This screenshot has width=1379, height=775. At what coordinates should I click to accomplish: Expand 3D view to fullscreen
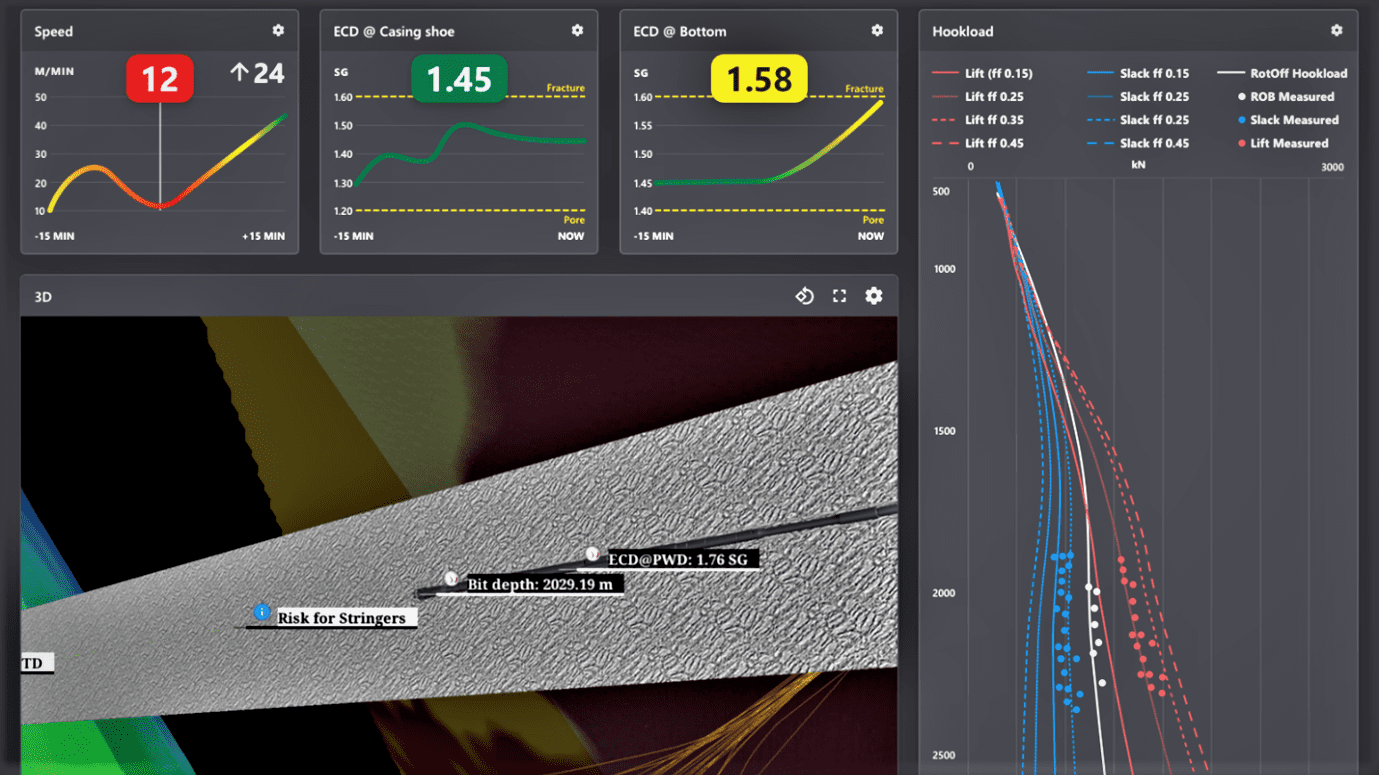(840, 296)
